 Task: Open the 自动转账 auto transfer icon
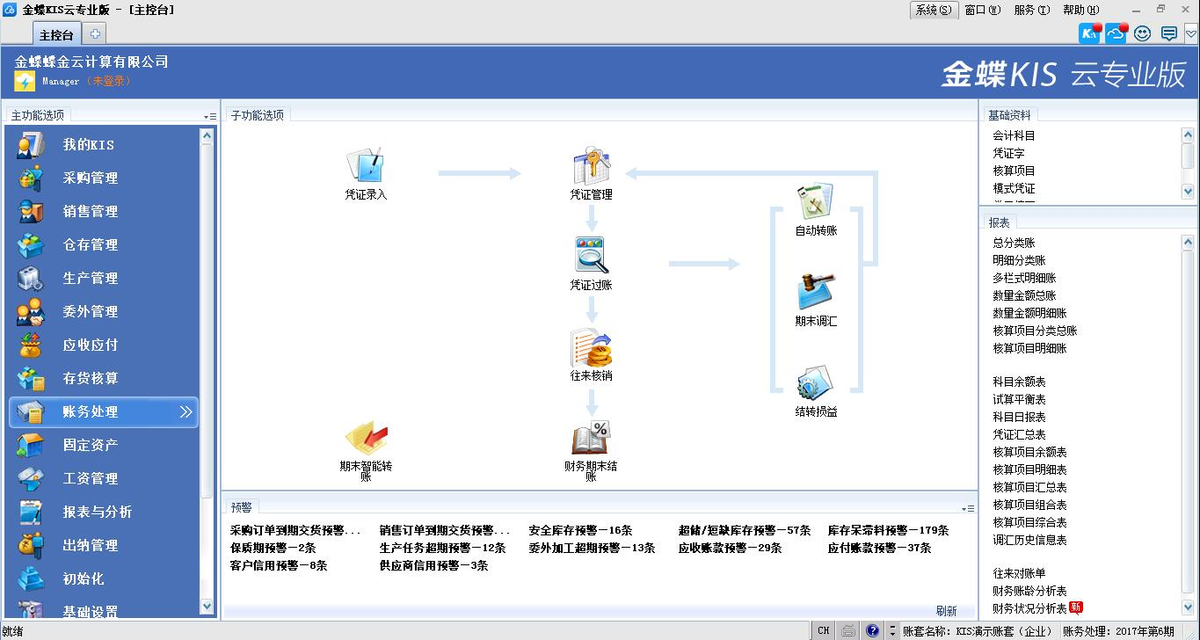coord(816,202)
